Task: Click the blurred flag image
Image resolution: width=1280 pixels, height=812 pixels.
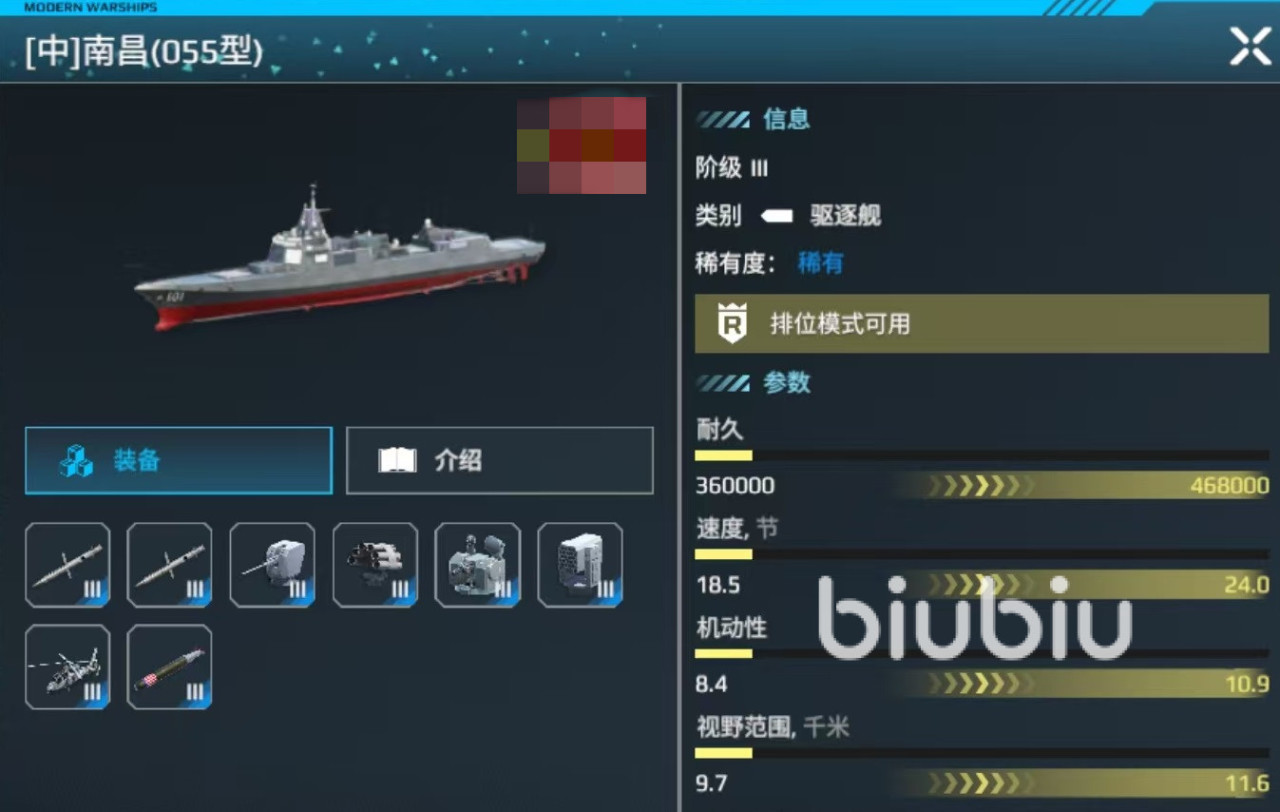Action: (581, 145)
